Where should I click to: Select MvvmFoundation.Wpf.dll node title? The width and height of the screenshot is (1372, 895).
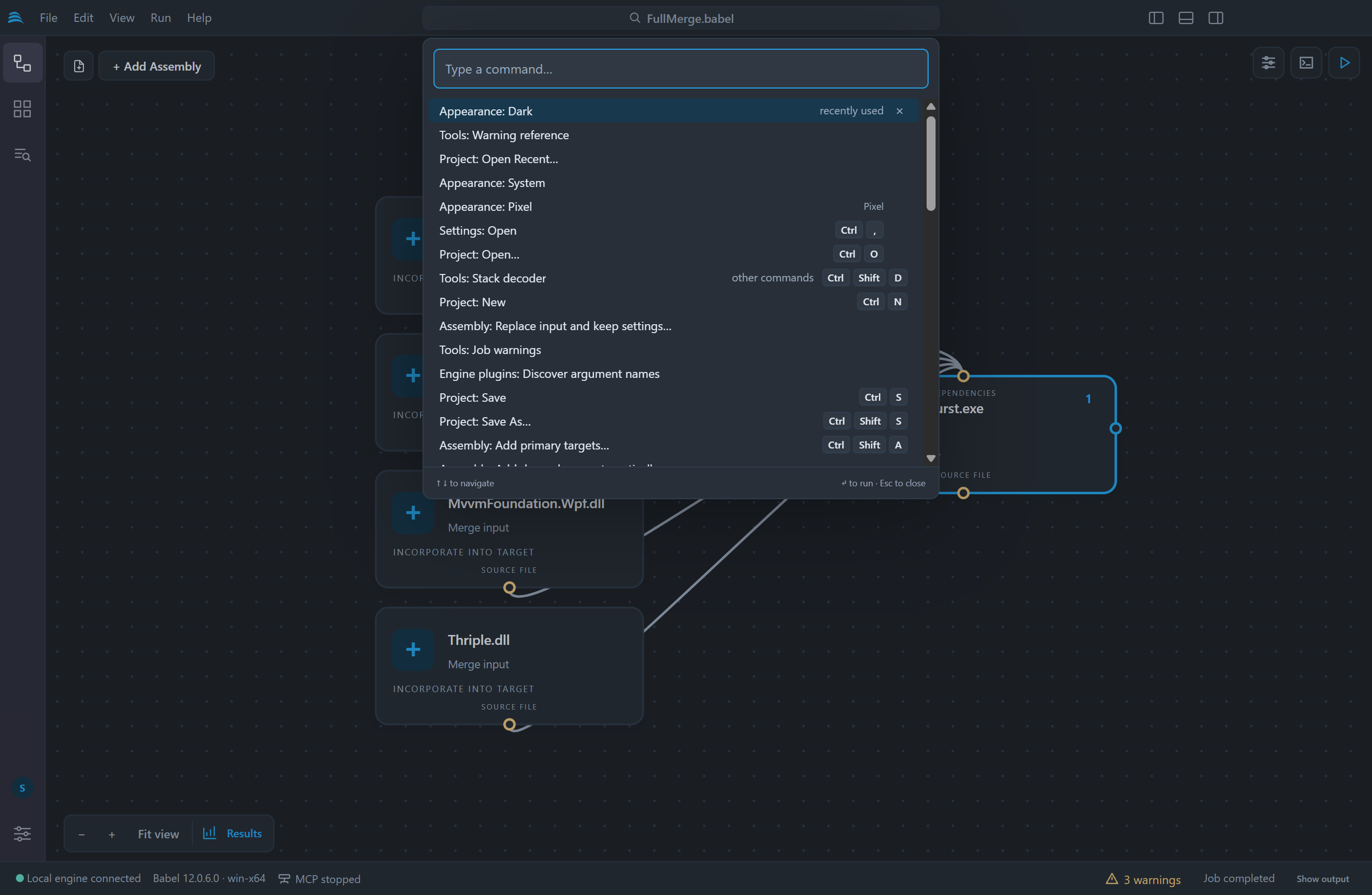click(526, 503)
